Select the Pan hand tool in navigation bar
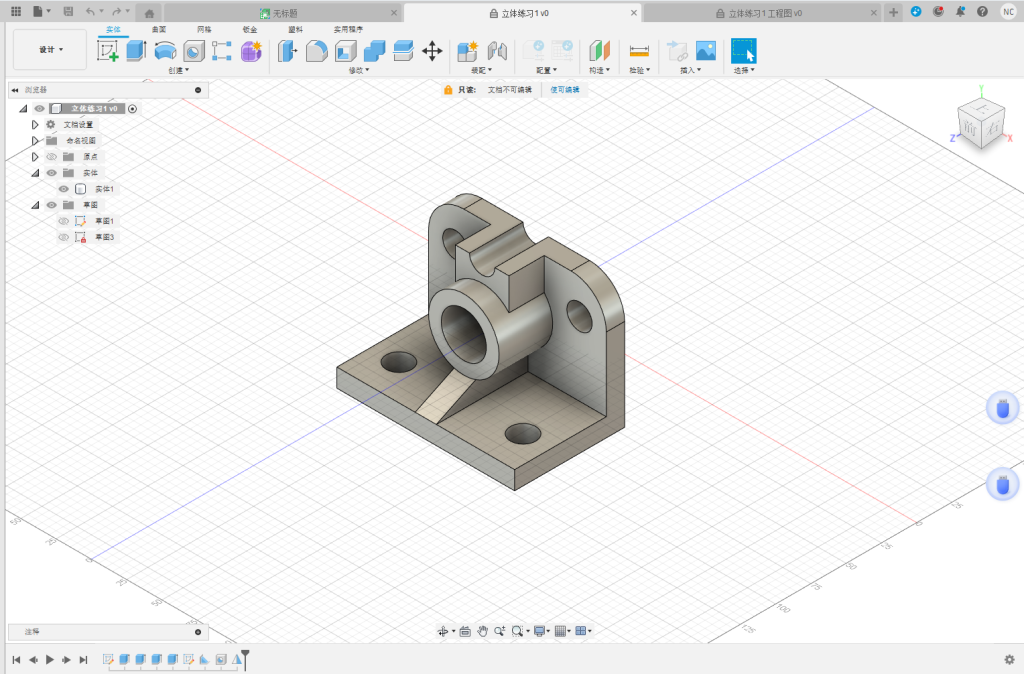The height and width of the screenshot is (674, 1024). point(482,631)
